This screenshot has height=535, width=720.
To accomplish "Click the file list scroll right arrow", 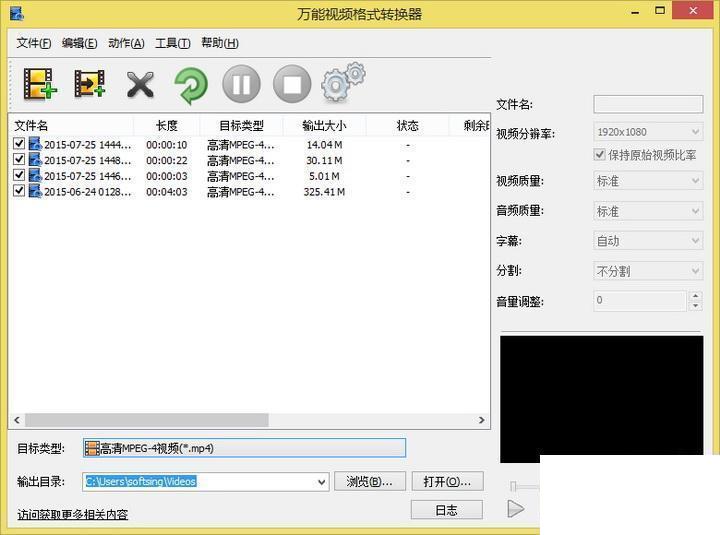I will pos(481,420).
